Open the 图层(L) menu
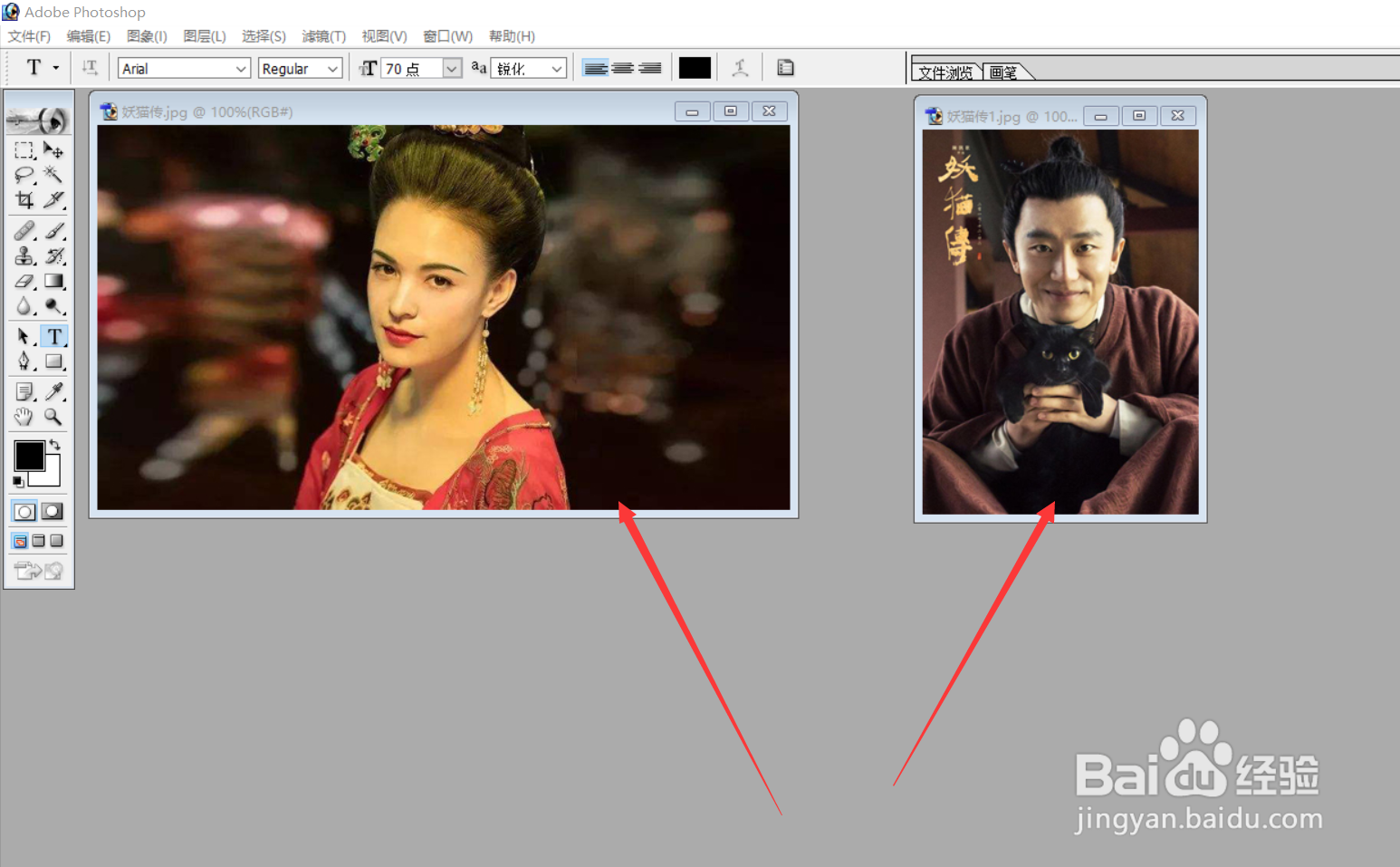This screenshot has width=1400, height=867. coord(205,36)
